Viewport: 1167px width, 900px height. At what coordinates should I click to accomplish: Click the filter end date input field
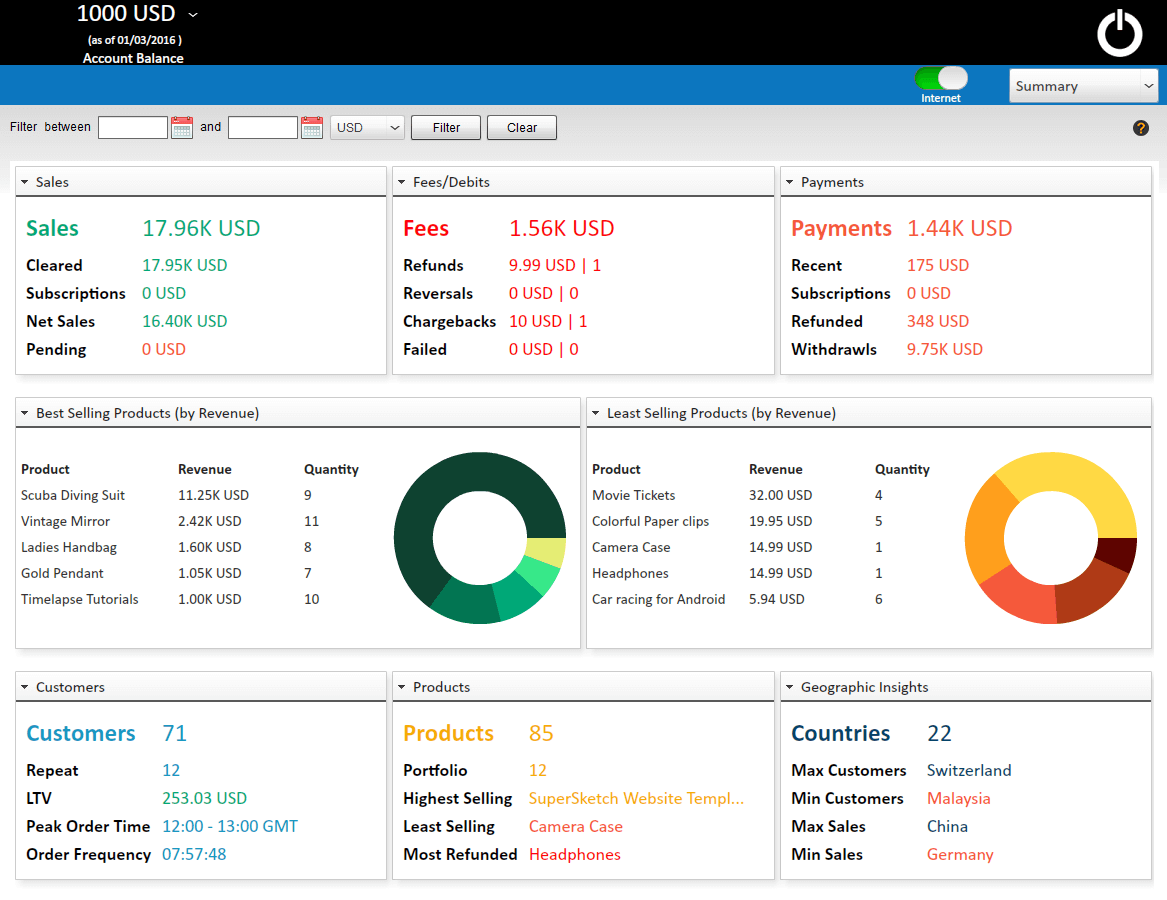coord(263,127)
